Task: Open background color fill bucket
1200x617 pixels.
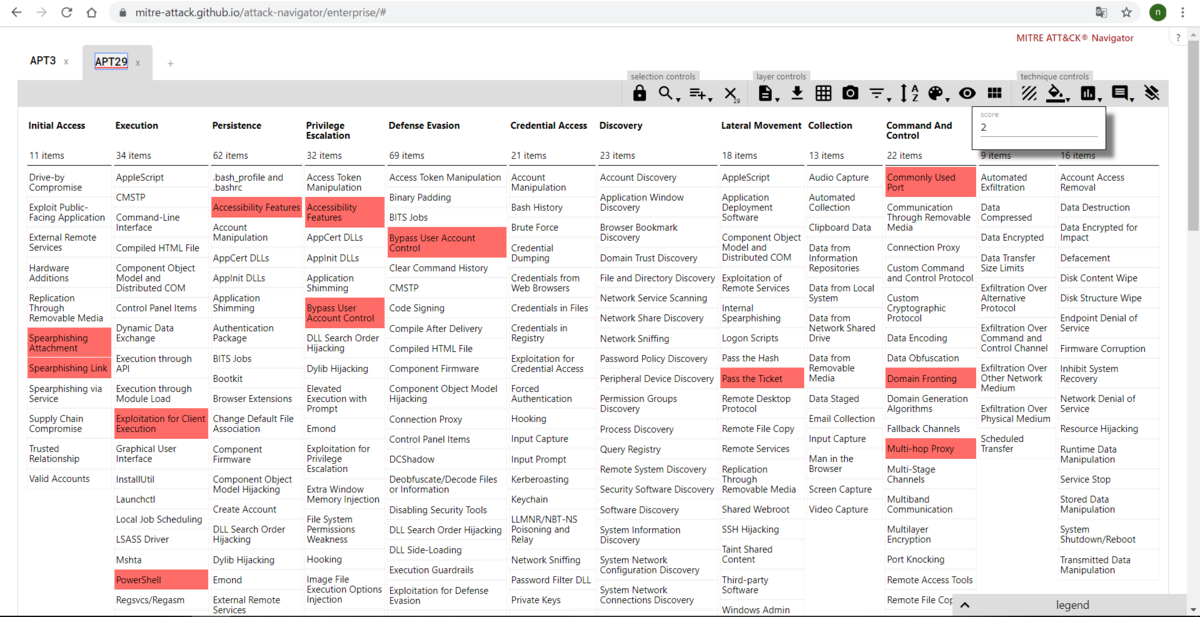Action: tap(1057, 93)
